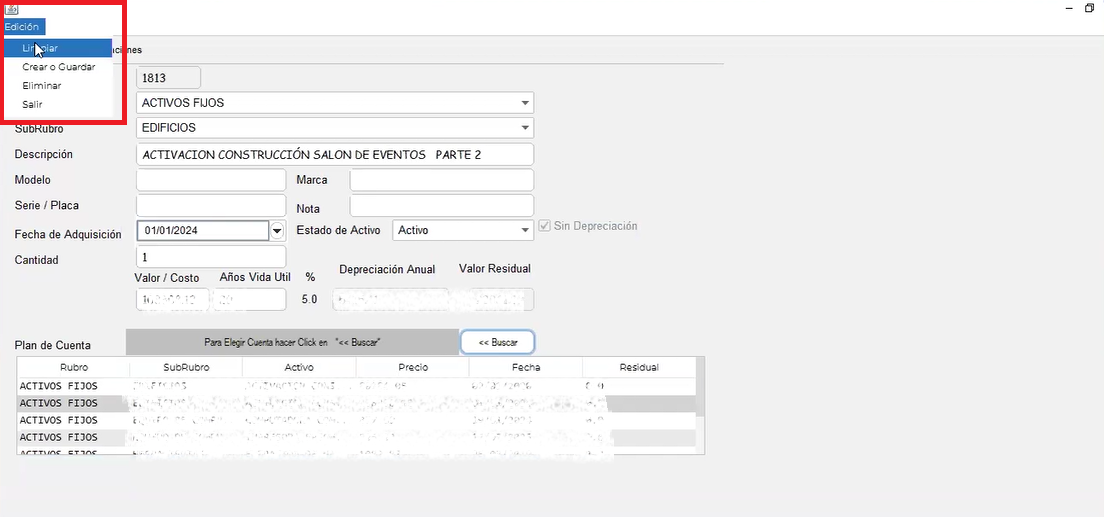Viewport: 1104px width, 517px height.
Task: Click the Nota input field
Action: [x=441, y=206]
